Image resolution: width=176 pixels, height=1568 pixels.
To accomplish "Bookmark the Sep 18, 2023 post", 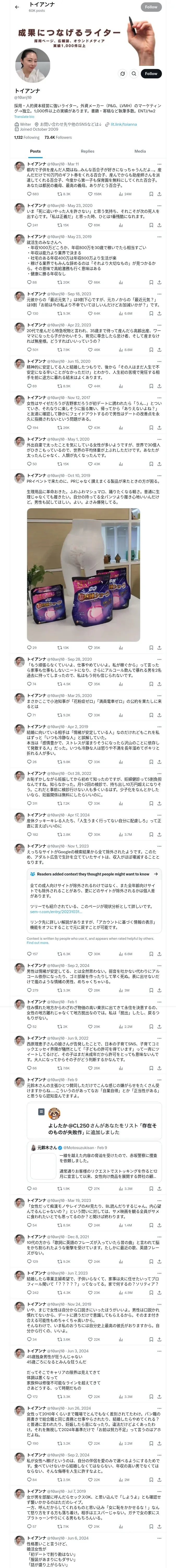I will 151,314.
